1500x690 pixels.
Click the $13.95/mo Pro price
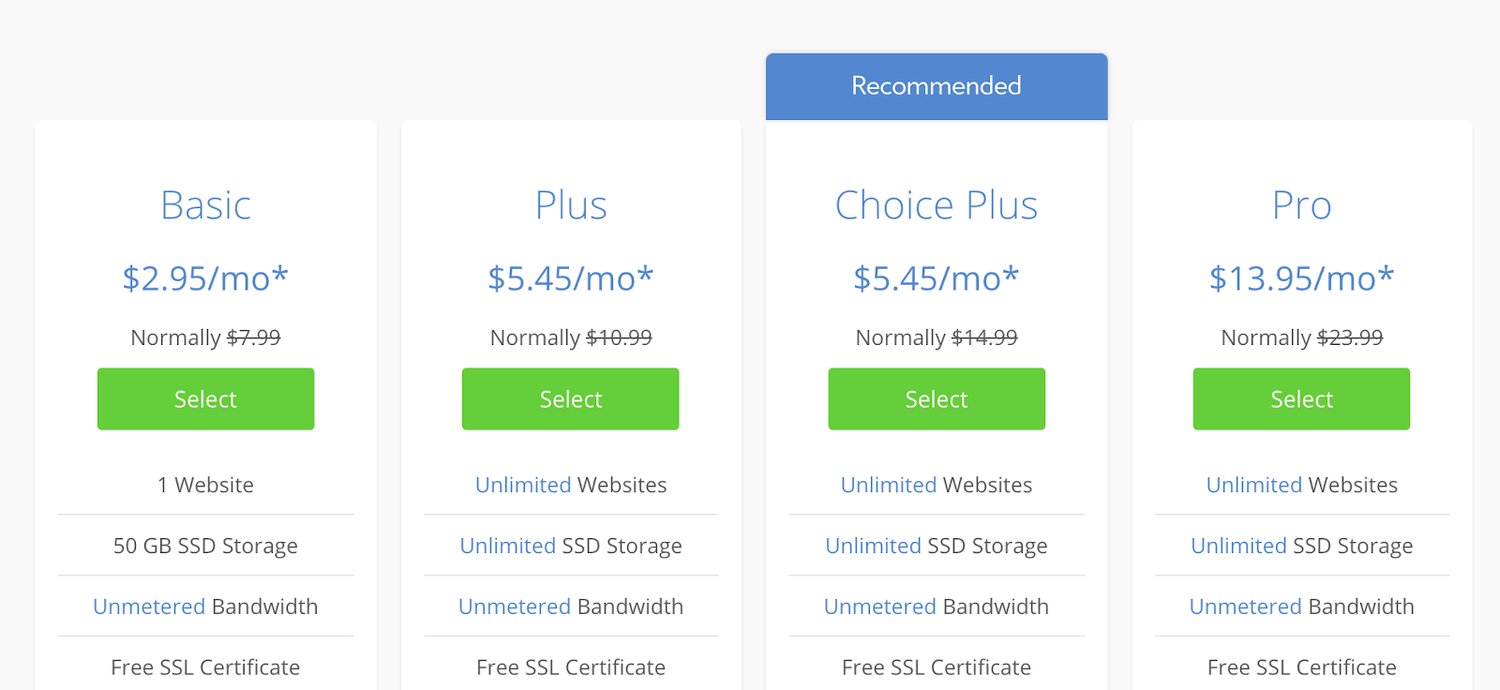point(1301,278)
